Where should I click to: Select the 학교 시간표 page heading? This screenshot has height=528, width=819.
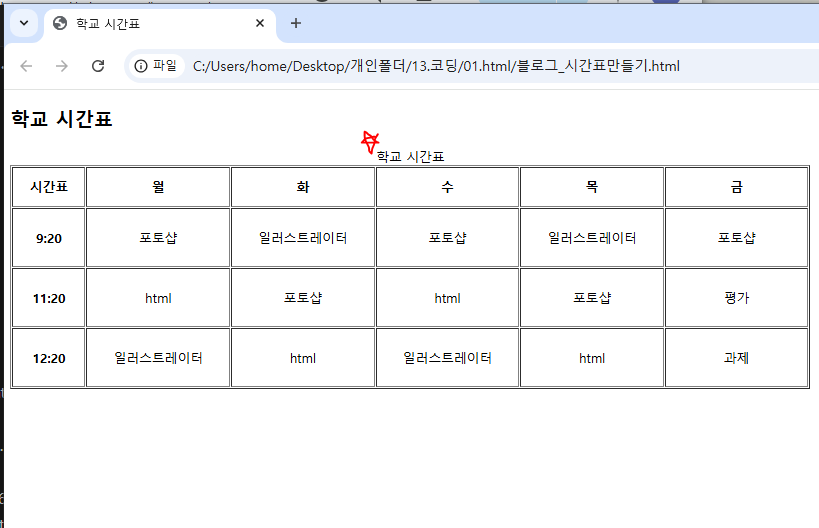click(62, 119)
